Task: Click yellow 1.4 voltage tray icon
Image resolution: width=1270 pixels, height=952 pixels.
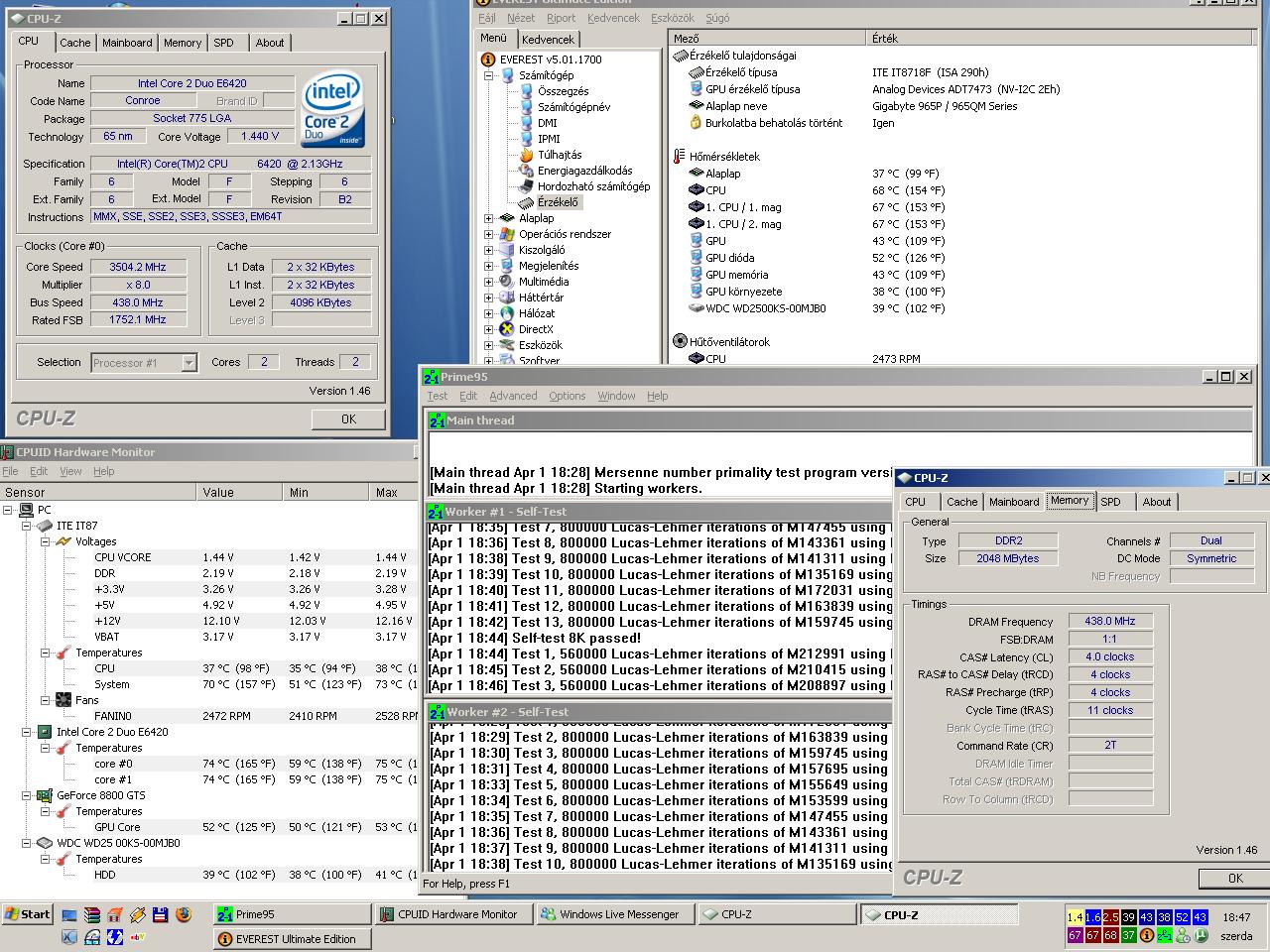Action: pos(1076,917)
